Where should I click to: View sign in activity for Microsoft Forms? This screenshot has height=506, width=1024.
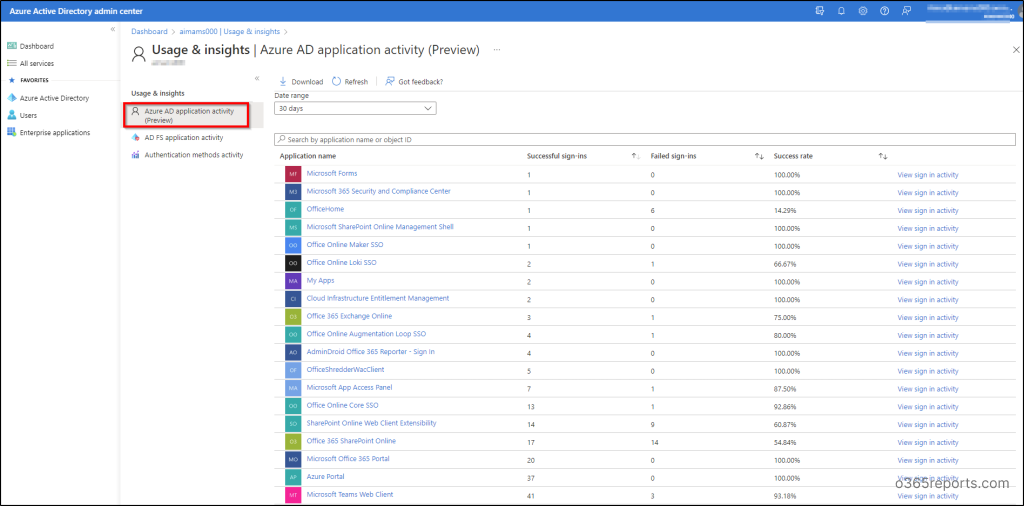pos(928,175)
